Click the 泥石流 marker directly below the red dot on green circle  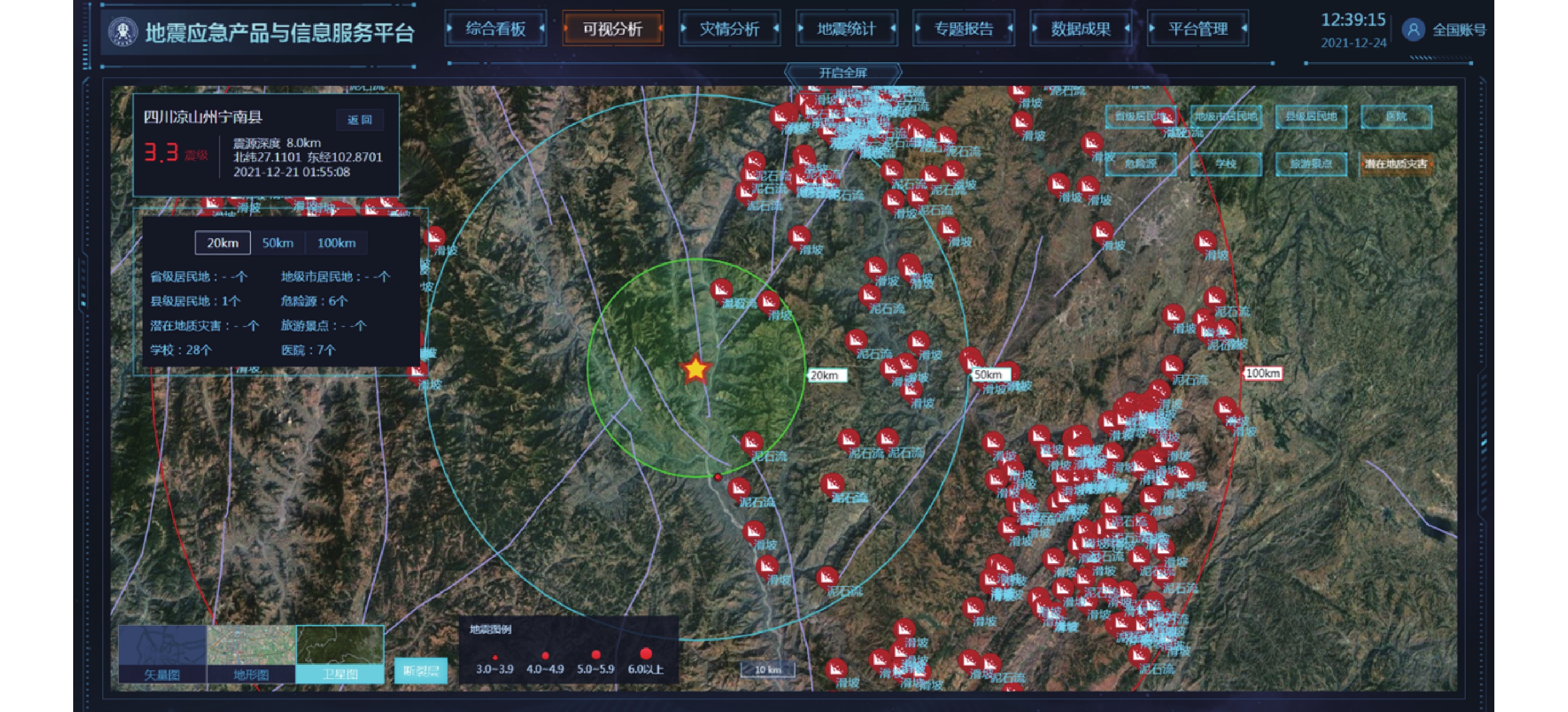coord(739,489)
